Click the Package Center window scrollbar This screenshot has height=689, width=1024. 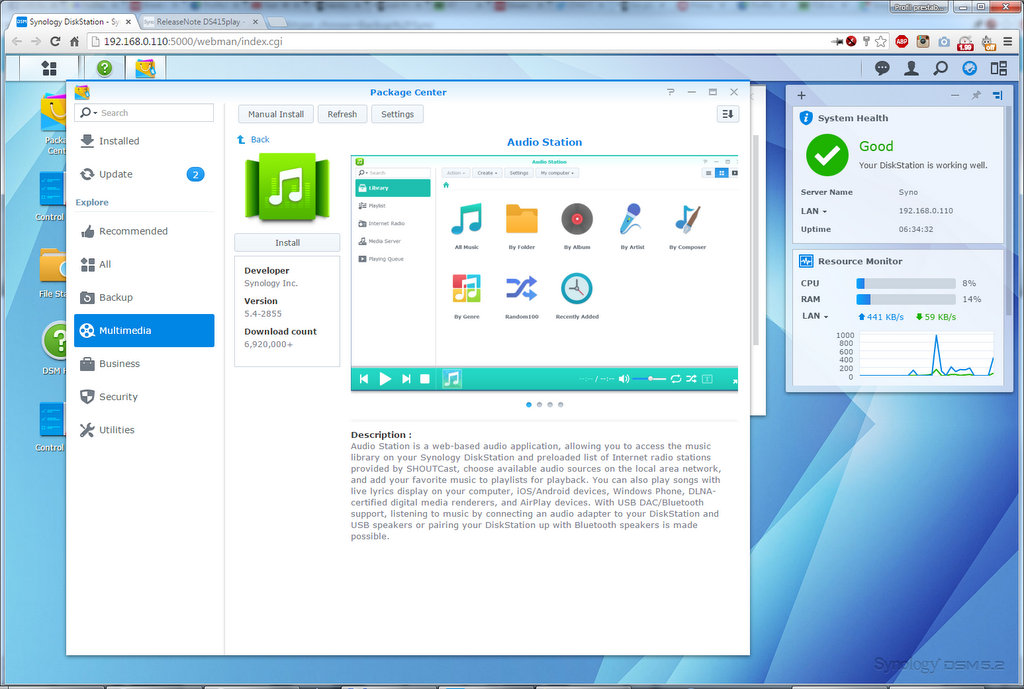tap(756, 240)
